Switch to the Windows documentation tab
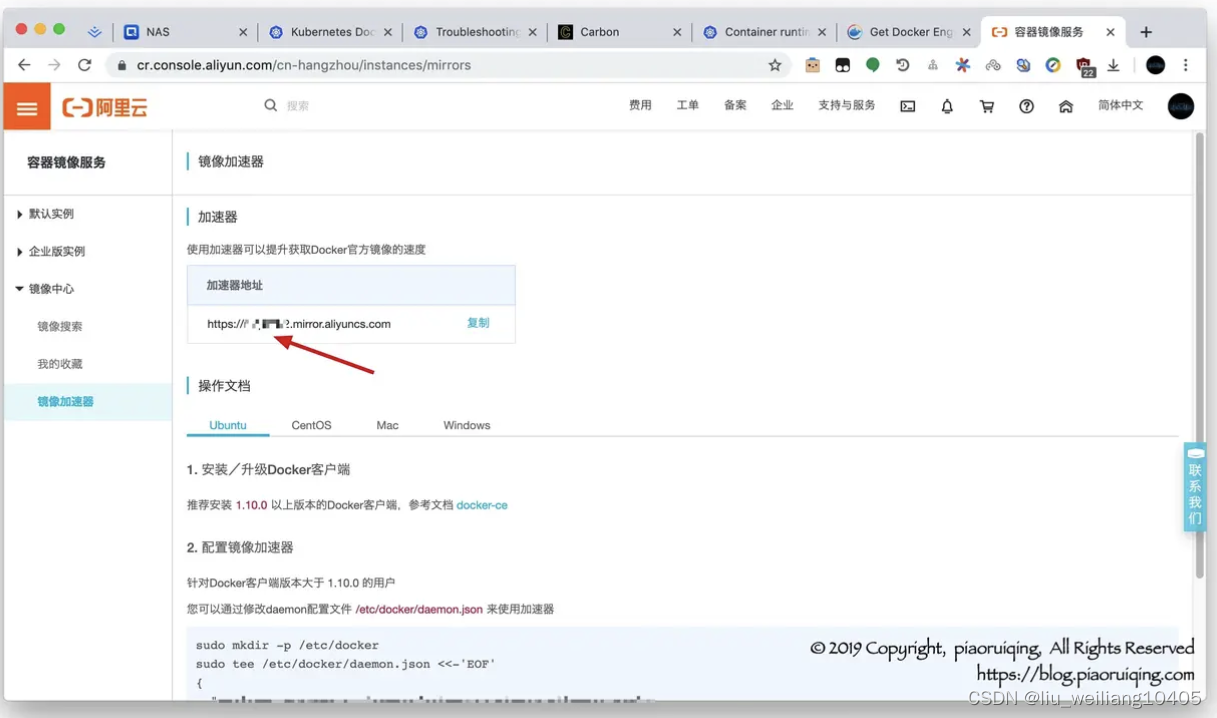The height and width of the screenshot is (718, 1217). (x=467, y=425)
